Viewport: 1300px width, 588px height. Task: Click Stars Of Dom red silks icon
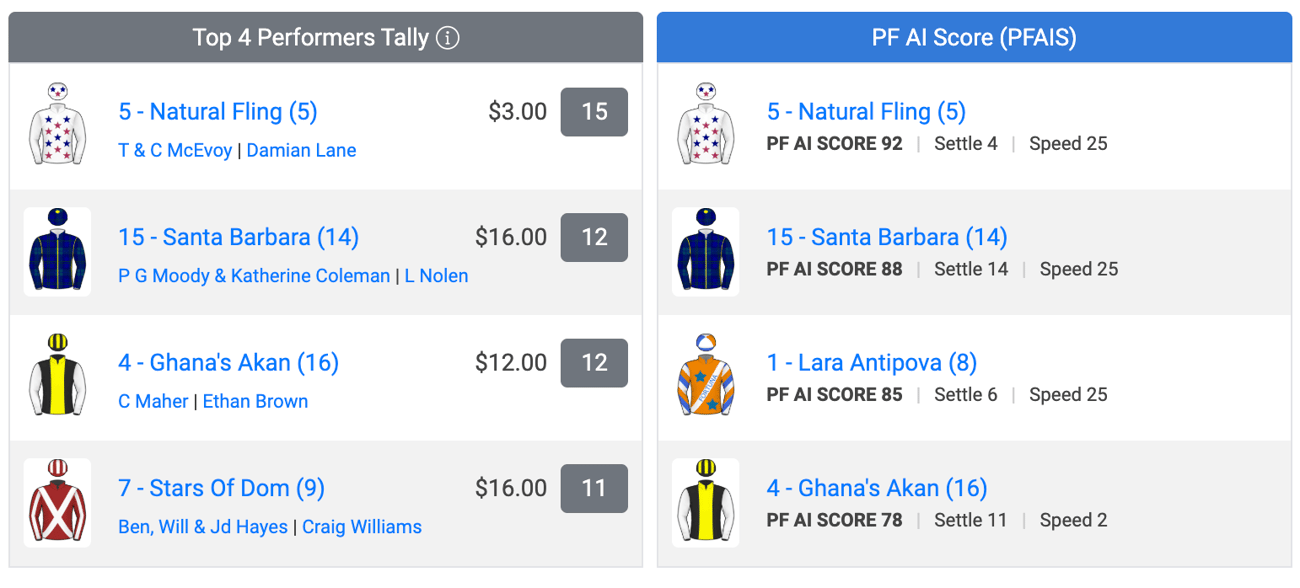pos(57,502)
